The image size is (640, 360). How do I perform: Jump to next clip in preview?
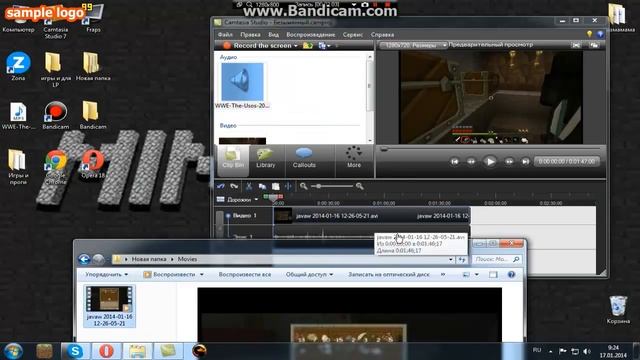click(525, 162)
